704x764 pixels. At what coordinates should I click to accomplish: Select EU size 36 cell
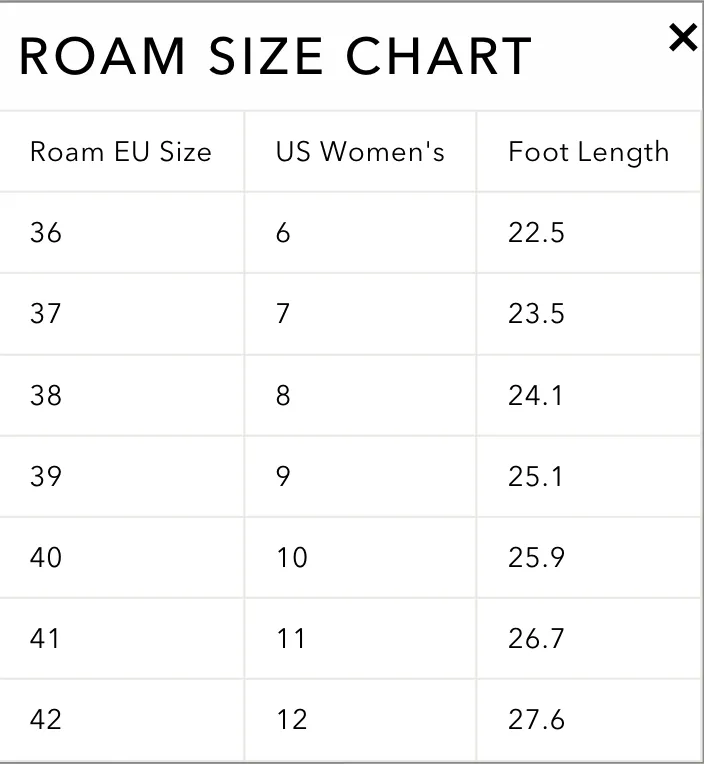pyautogui.click(x=121, y=232)
